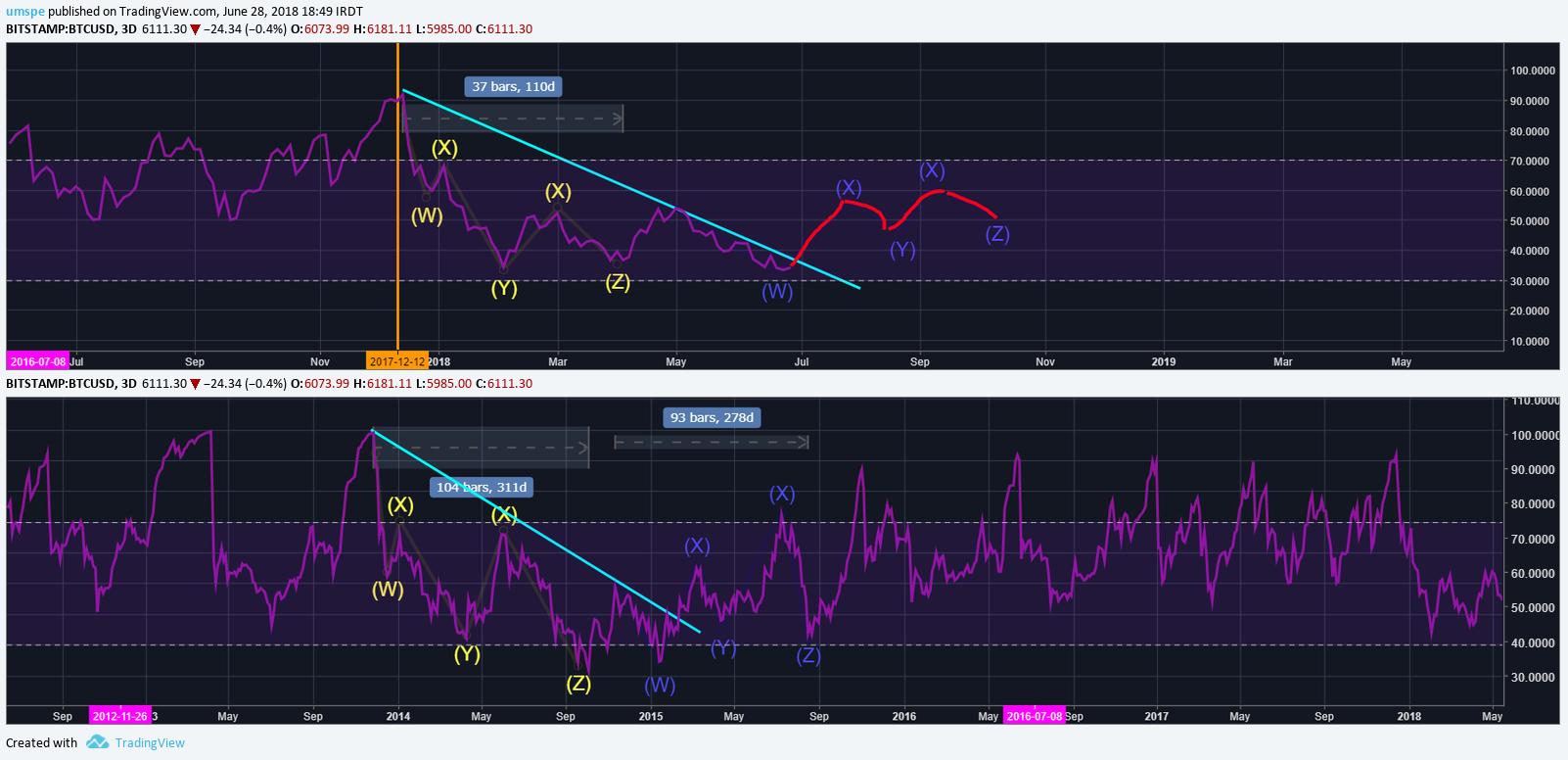Click H:6181.11 value in top chart header
Viewport: 1568px width, 760px height.
pos(383,29)
